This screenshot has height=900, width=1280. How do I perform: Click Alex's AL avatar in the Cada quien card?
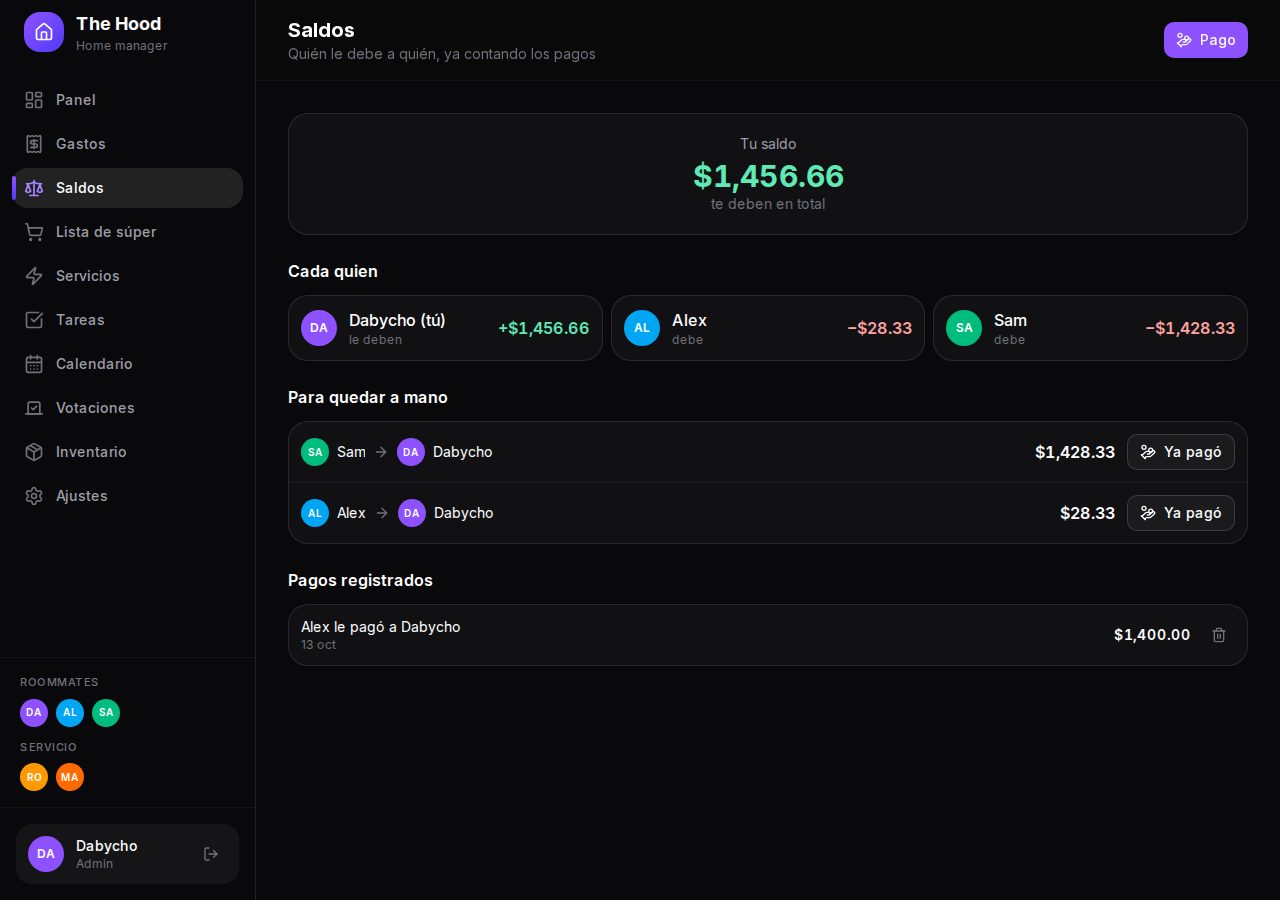[642, 328]
